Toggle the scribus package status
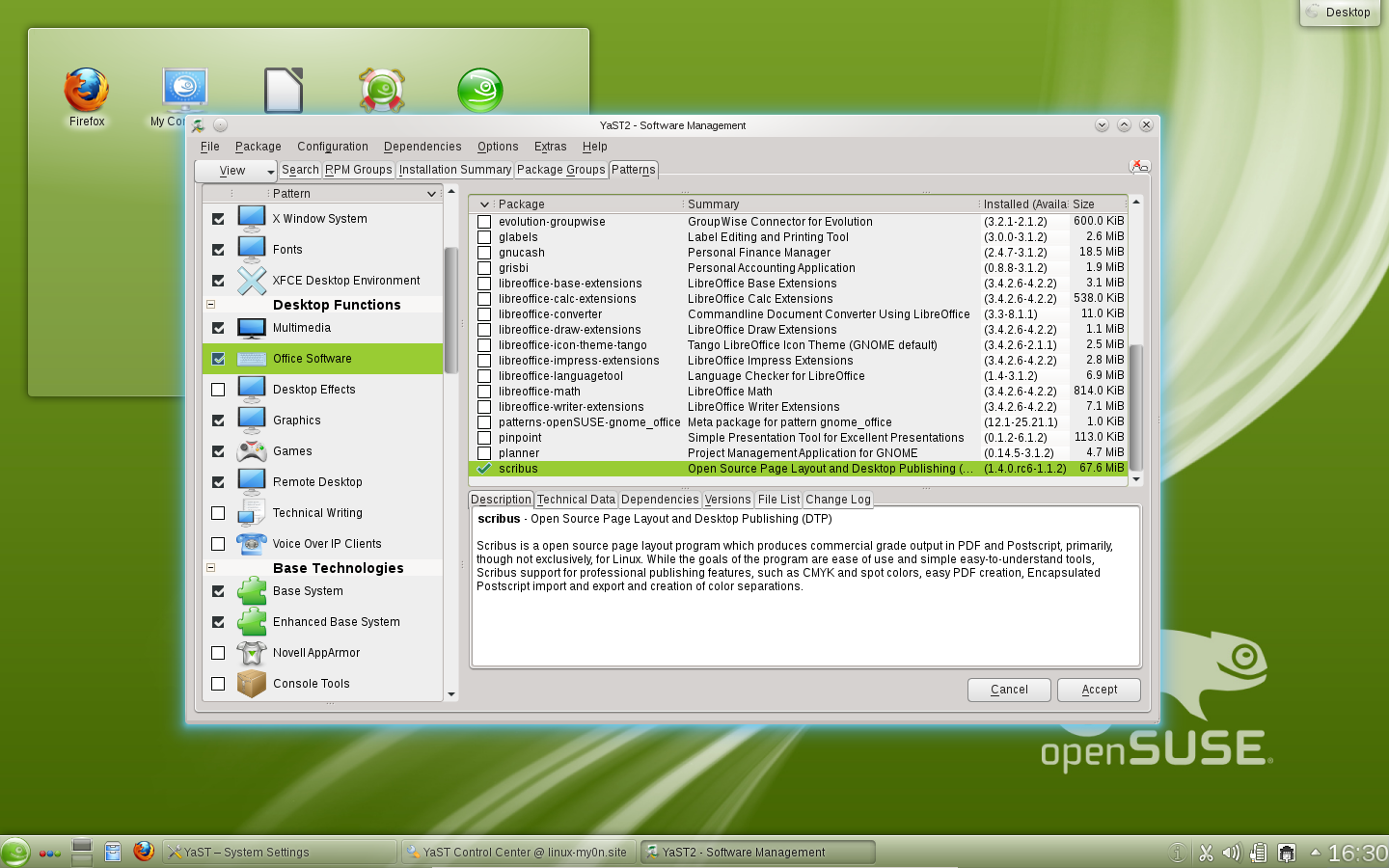The height and width of the screenshot is (868, 1389). click(x=484, y=469)
